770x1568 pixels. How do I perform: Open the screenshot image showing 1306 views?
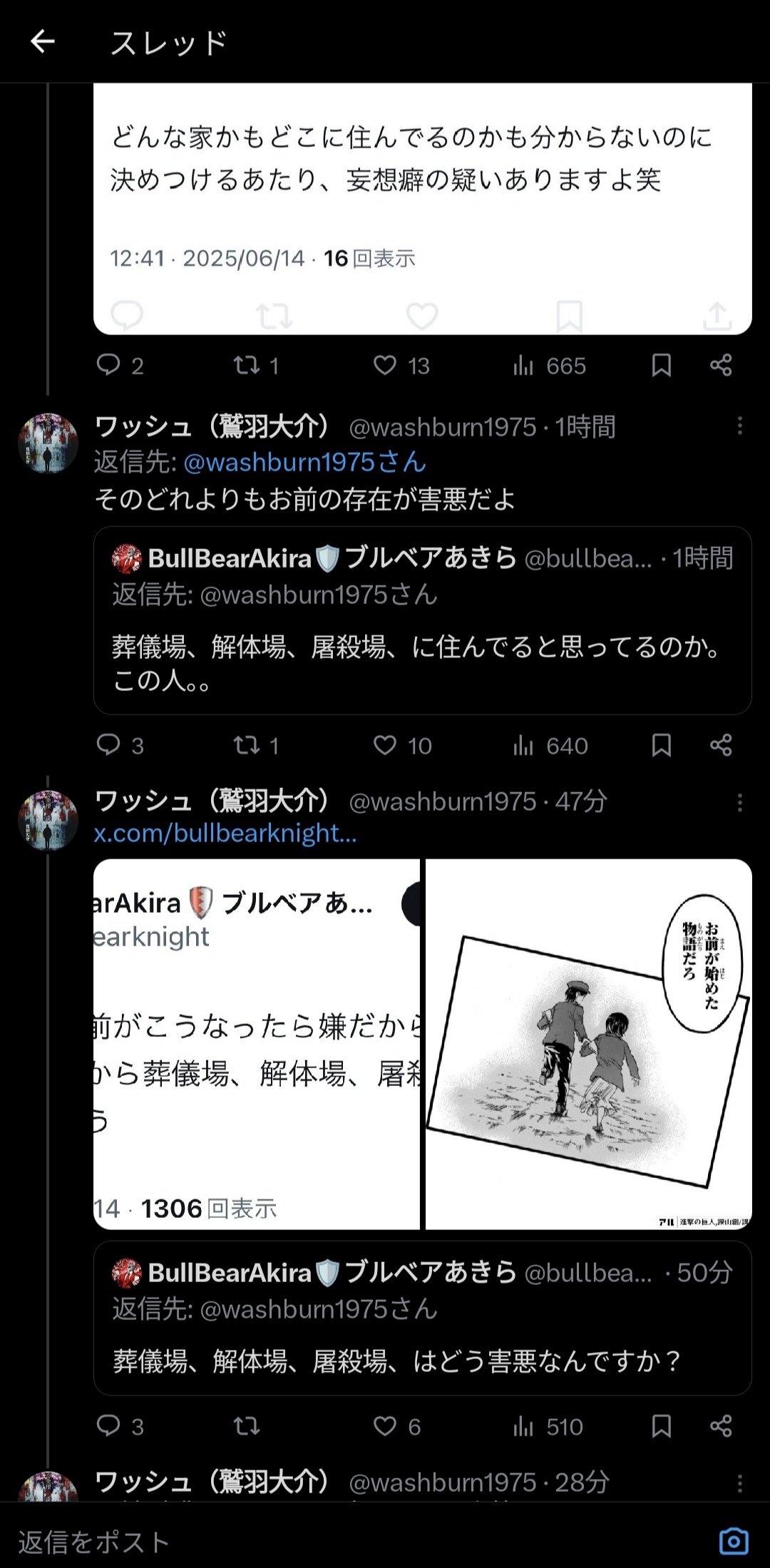pyautogui.click(x=257, y=1044)
